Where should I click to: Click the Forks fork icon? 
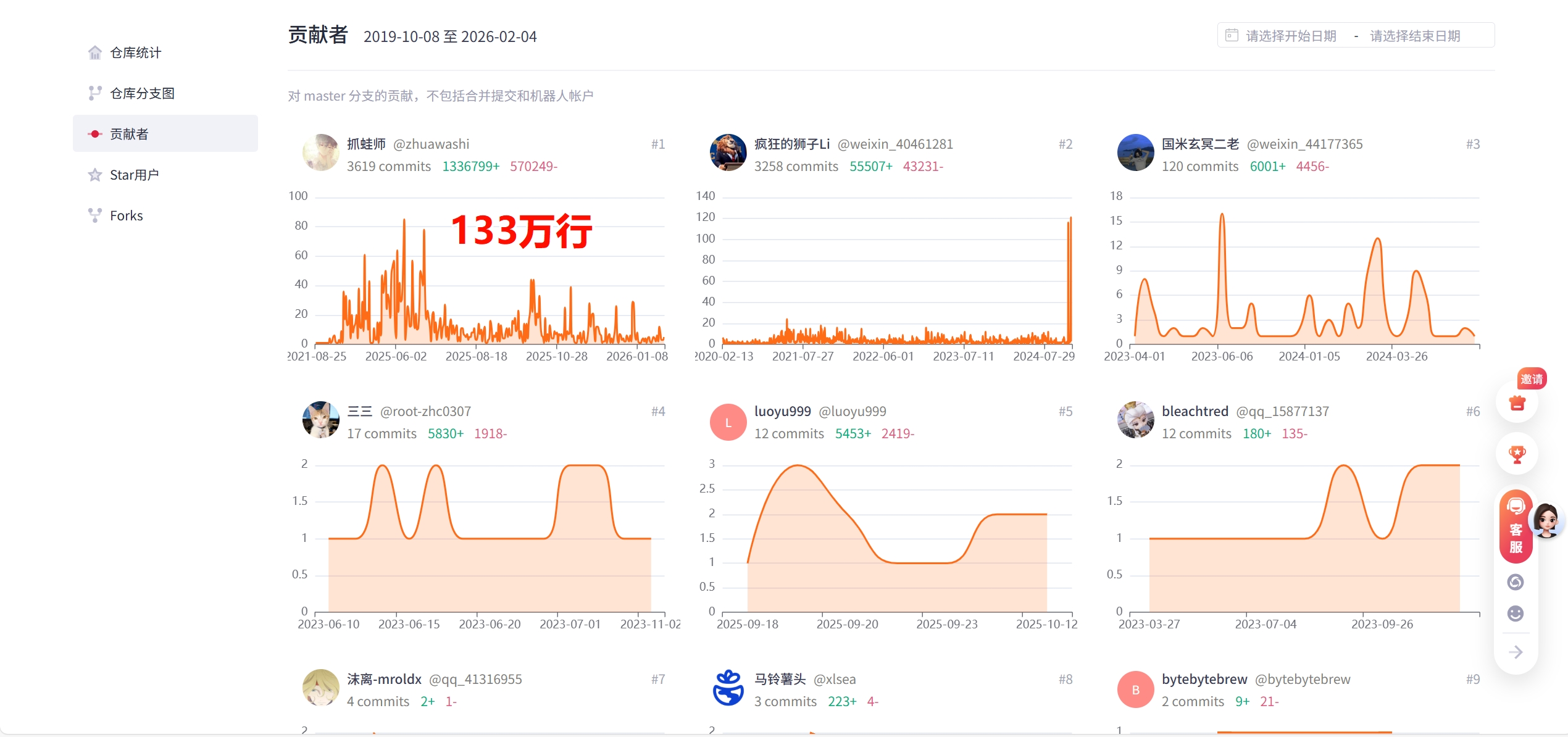(x=94, y=215)
